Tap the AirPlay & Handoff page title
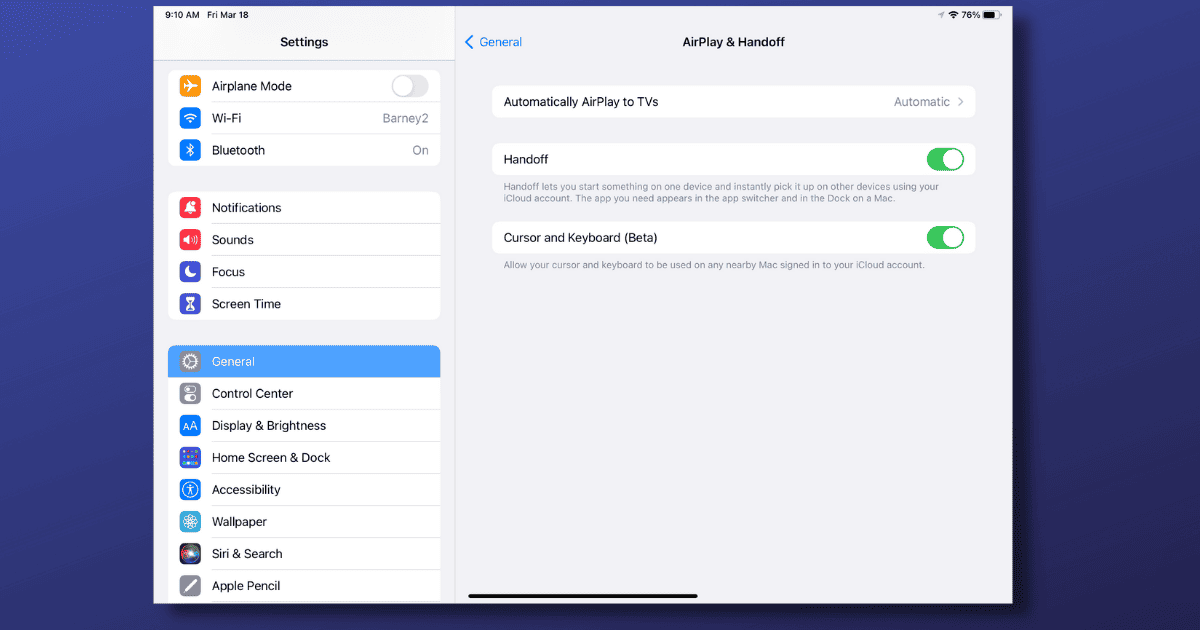The width and height of the screenshot is (1200, 630). (x=733, y=42)
